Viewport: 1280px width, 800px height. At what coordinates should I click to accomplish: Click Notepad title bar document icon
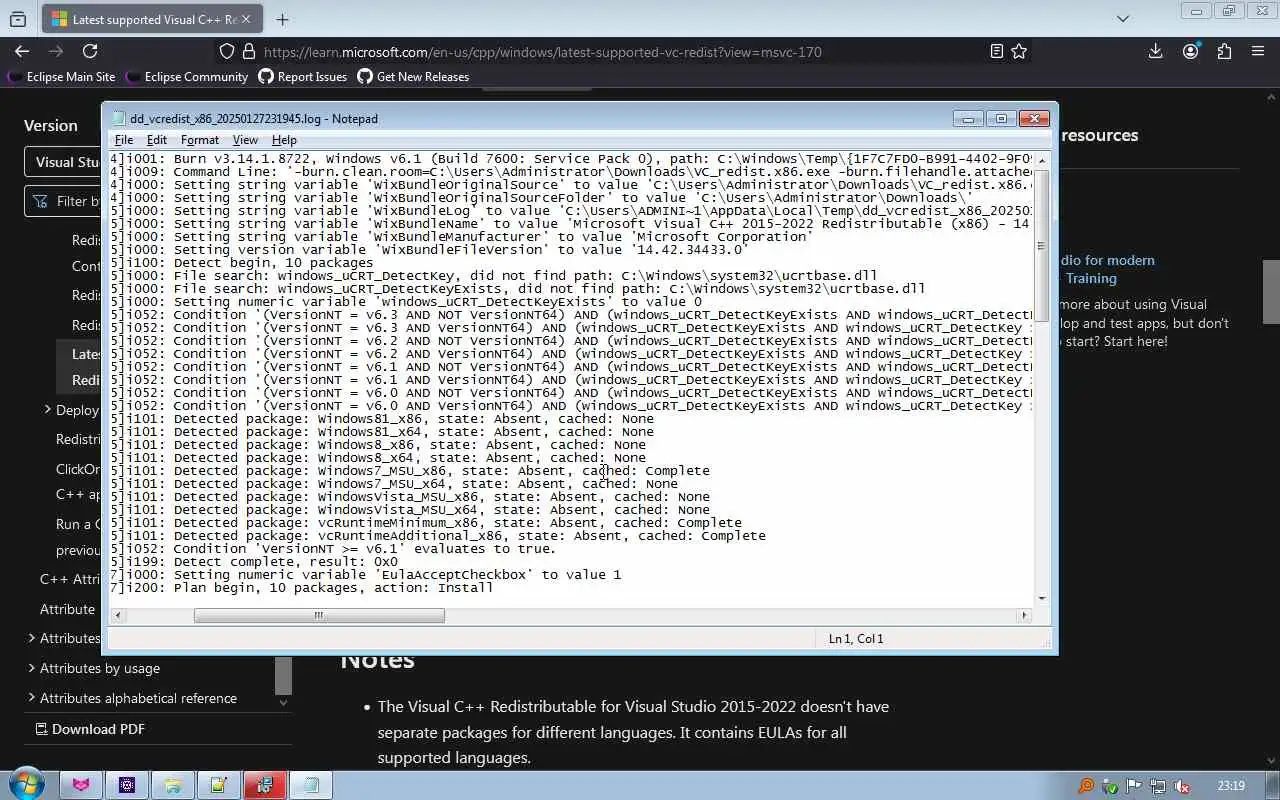point(119,118)
